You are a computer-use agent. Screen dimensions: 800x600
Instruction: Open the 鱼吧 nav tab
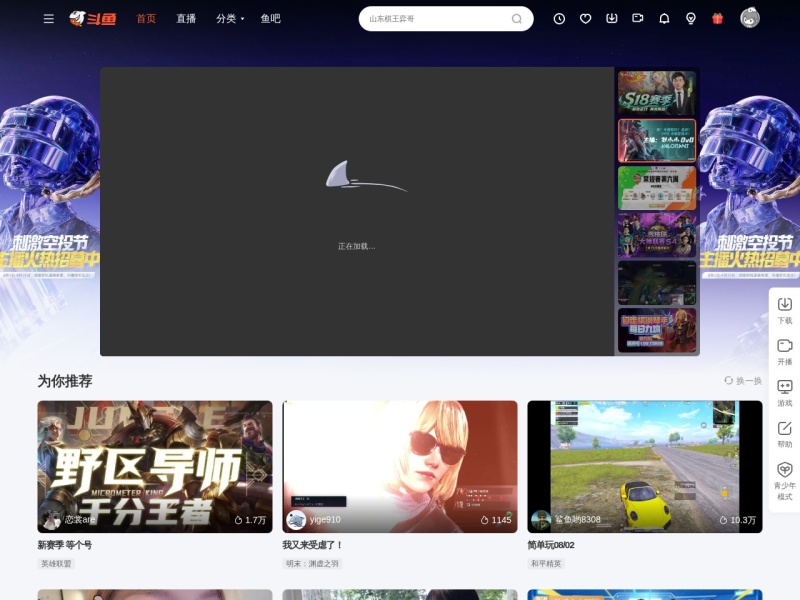pyautogui.click(x=270, y=19)
